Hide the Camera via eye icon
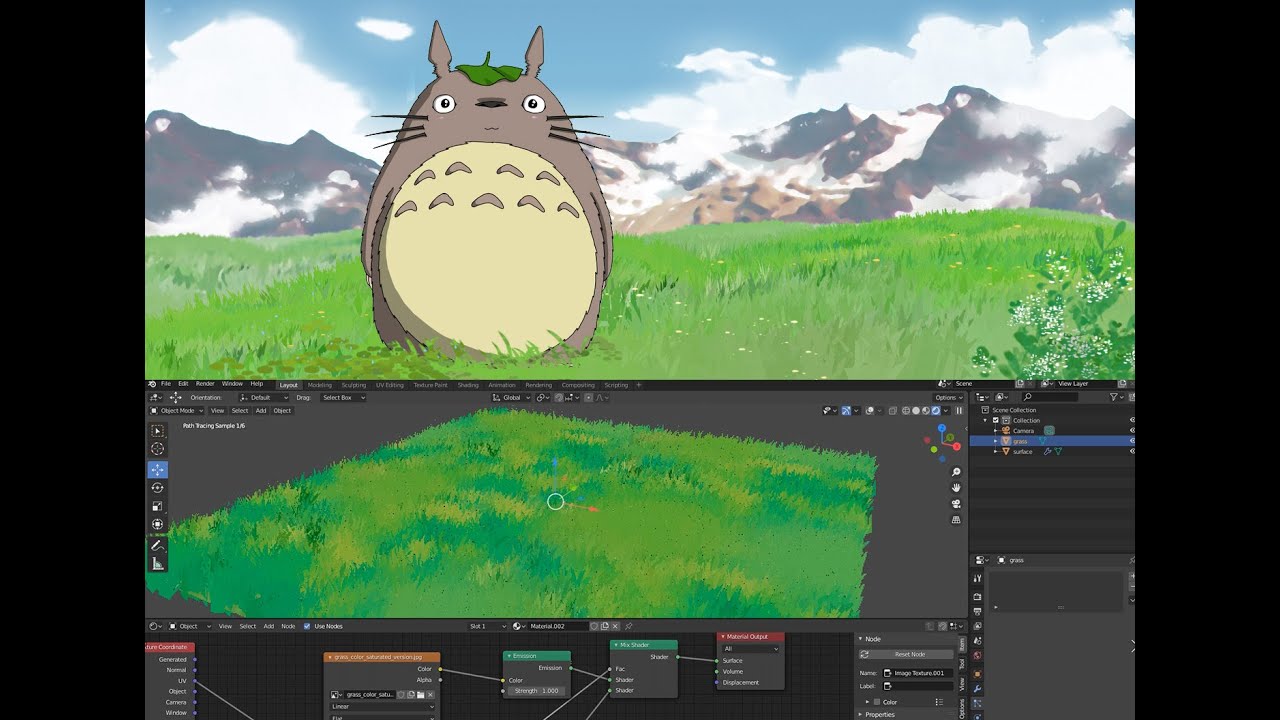This screenshot has height=720, width=1280. pyautogui.click(x=1132, y=431)
